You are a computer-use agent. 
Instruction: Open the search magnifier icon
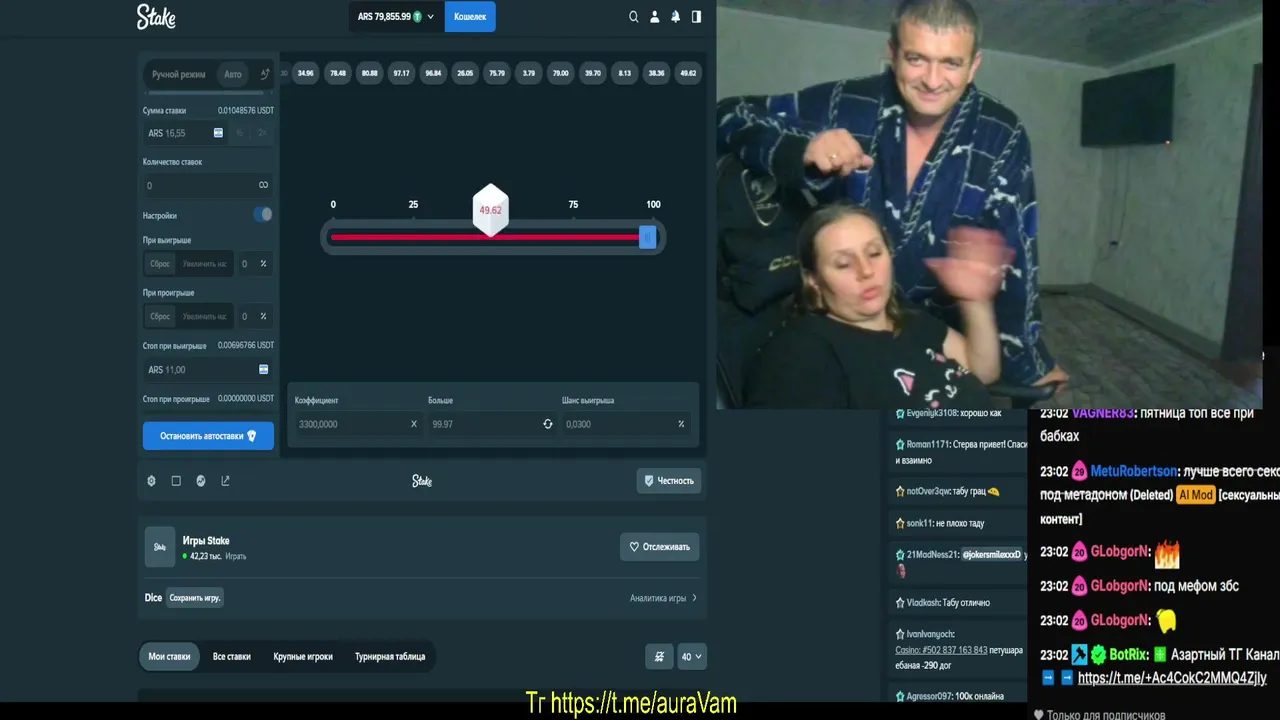click(x=633, y=17)
